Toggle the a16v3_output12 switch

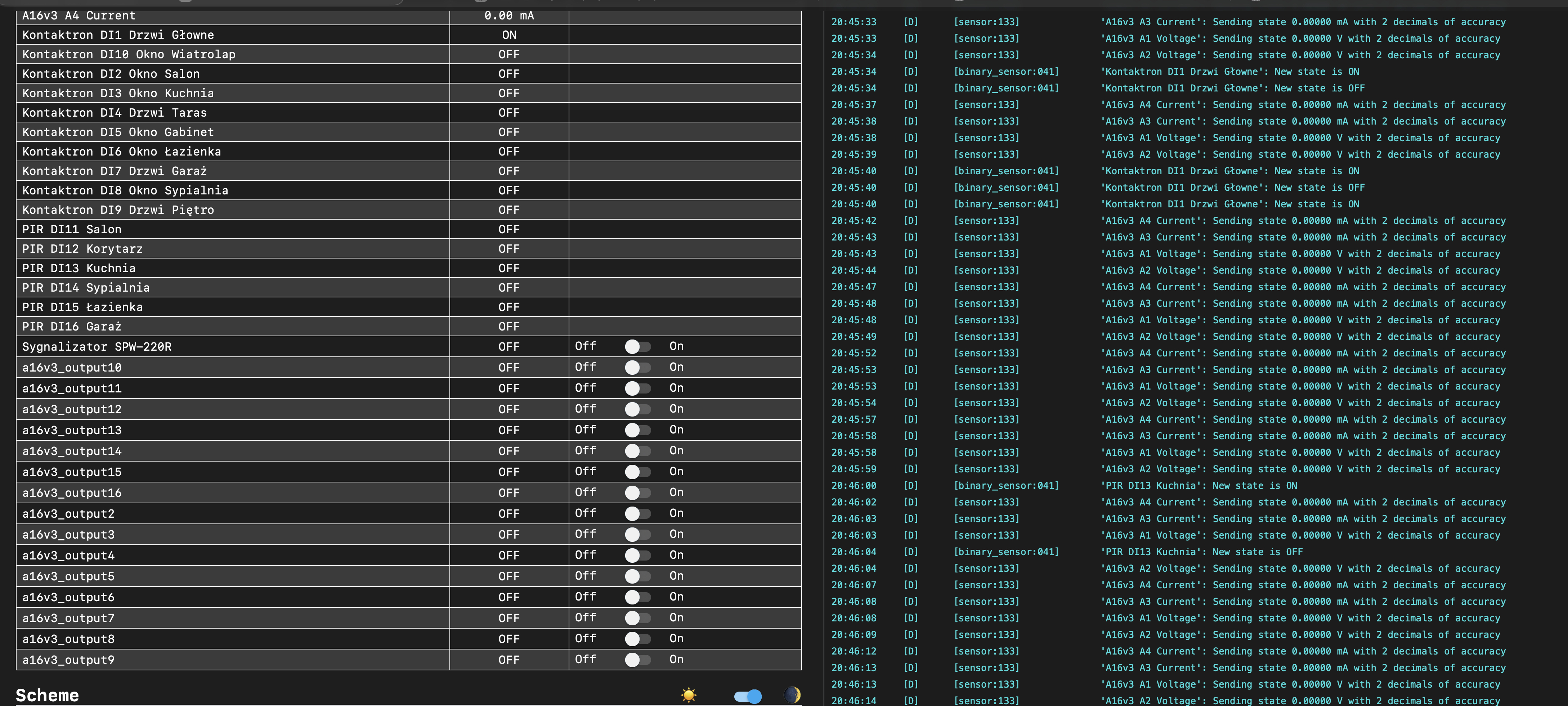tap(637, 409)
